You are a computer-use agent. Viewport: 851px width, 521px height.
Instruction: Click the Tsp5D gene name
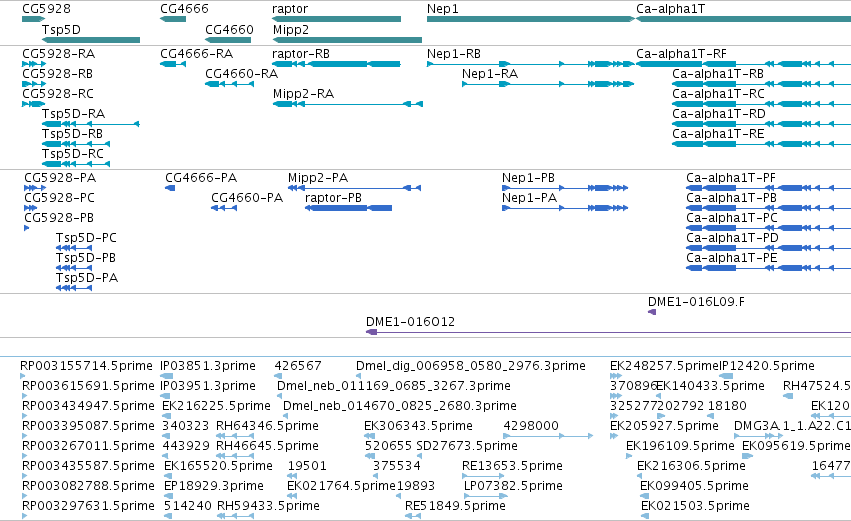[x=61, y=29]
